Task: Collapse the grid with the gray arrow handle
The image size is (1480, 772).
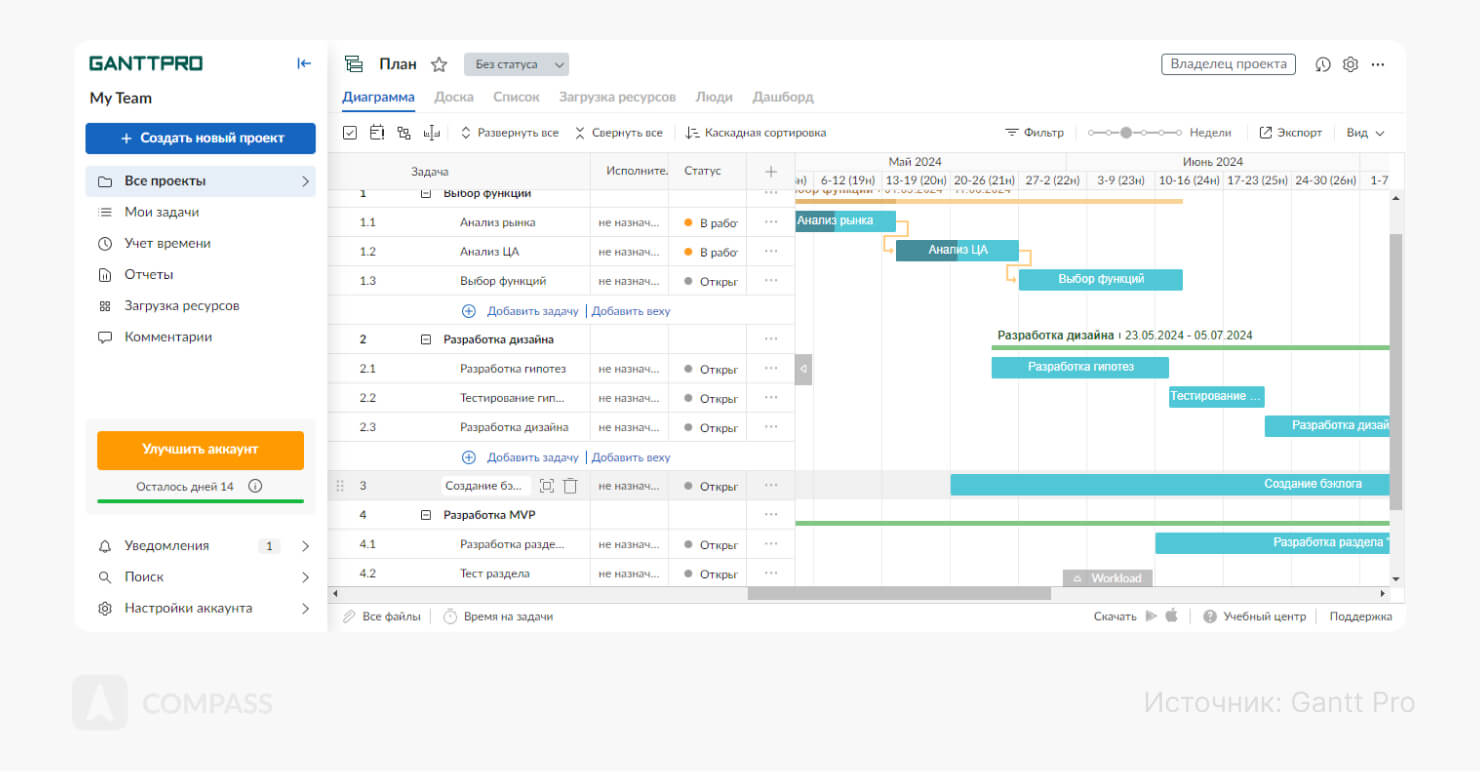Action: [x=803, y=369]
